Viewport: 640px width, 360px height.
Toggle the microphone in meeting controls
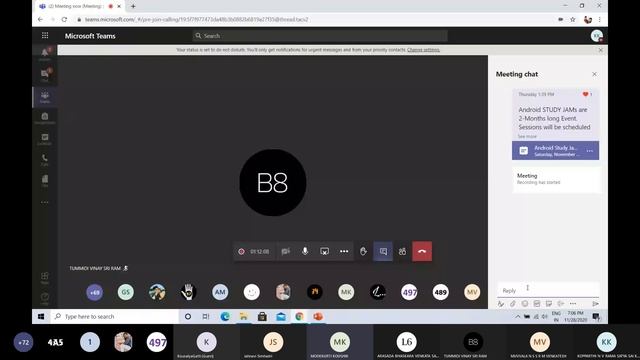[305, 251]
